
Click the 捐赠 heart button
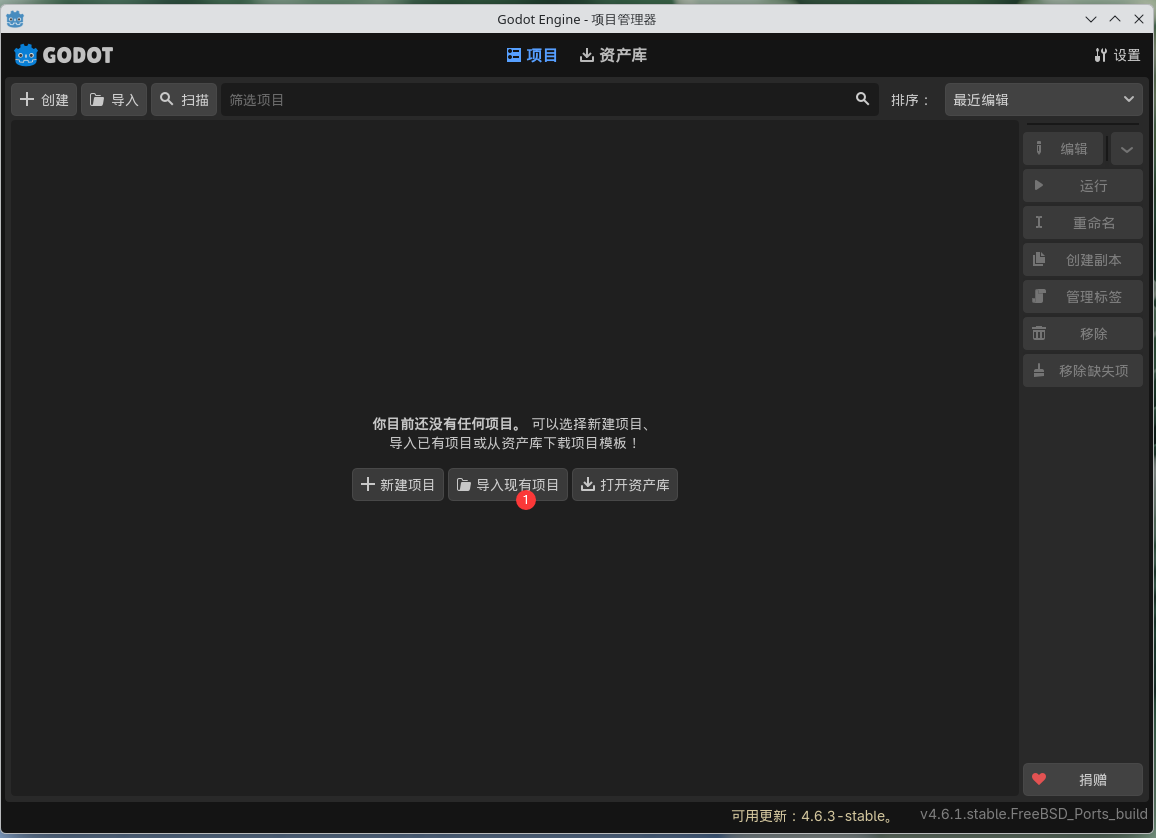click(x=1083, y=780)
